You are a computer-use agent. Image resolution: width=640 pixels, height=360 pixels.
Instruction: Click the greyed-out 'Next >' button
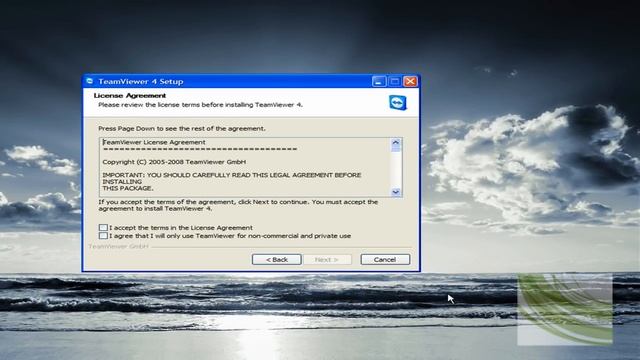pyautogui.click(x=327, y=260)
